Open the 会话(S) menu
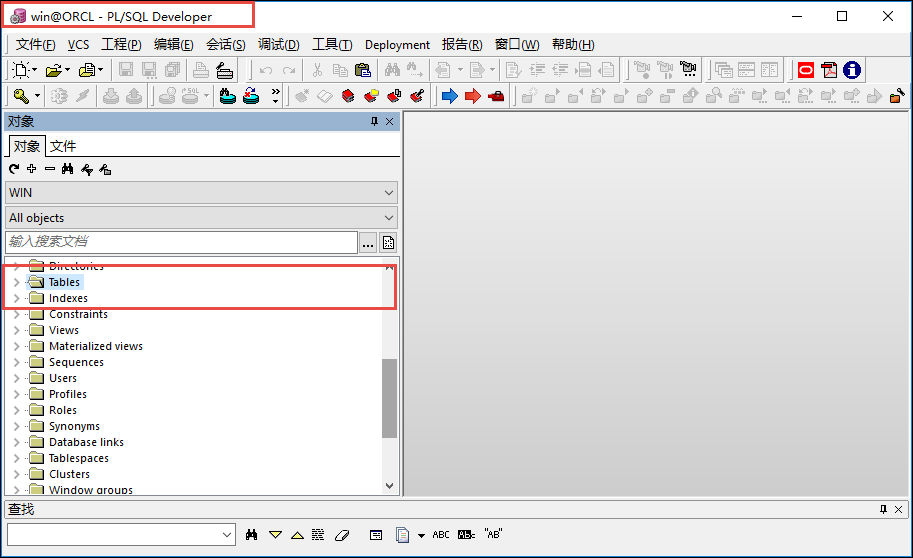Screen dimensions: 913x558 [226, 45]
